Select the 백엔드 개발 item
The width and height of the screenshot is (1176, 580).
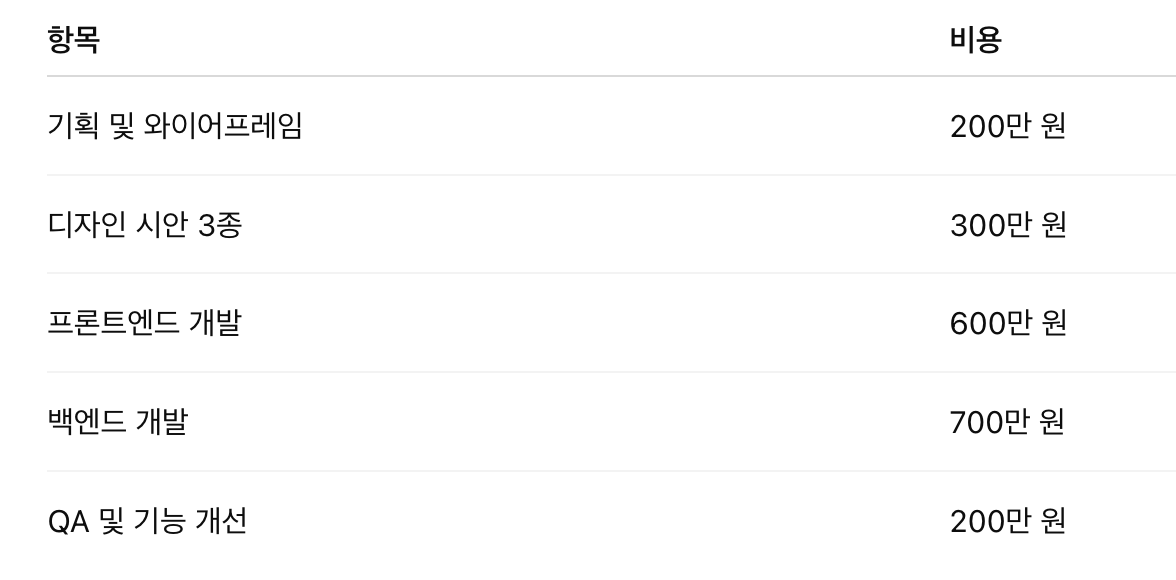[117, 422]
